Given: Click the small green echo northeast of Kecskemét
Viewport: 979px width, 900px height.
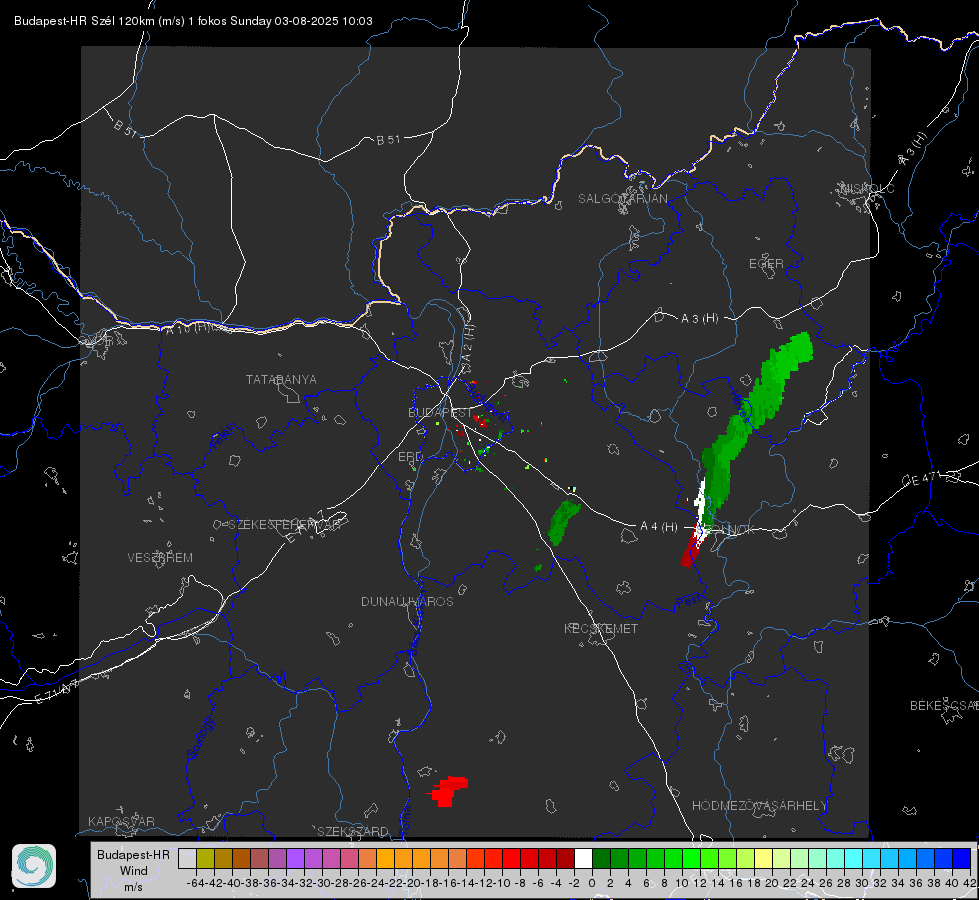Looking at the screenshot, I should pyautogui.click(x=564, y=522).
